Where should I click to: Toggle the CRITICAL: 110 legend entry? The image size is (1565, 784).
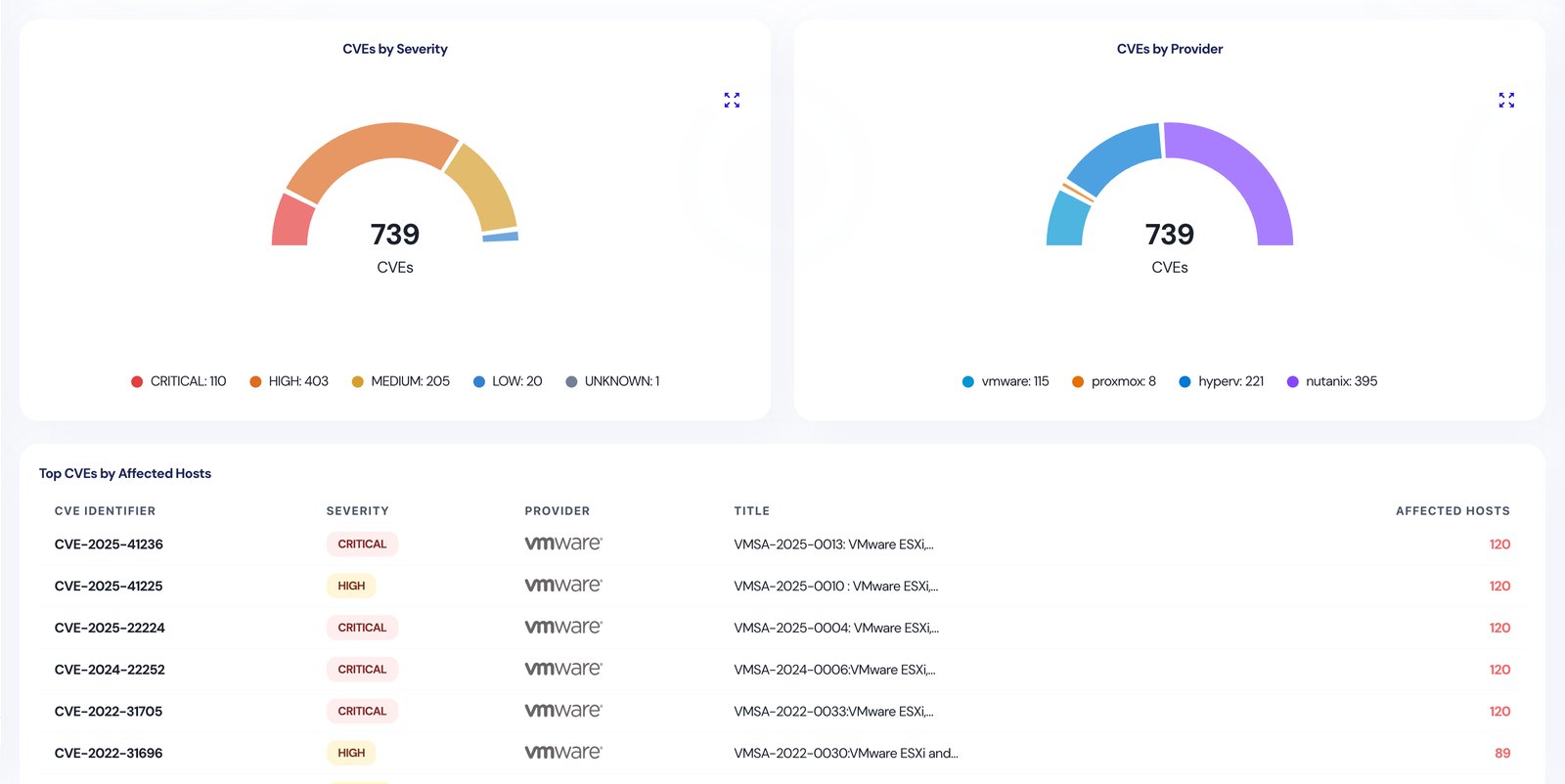179,381
